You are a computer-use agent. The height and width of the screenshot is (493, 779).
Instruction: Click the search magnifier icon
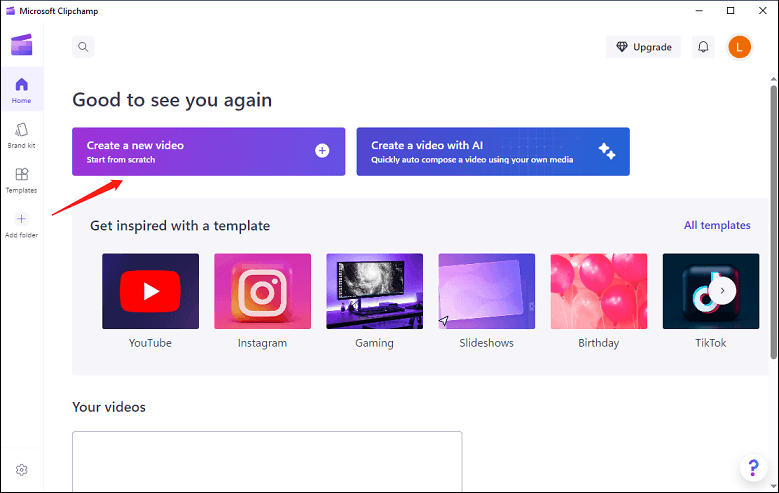tap(83, 47)
